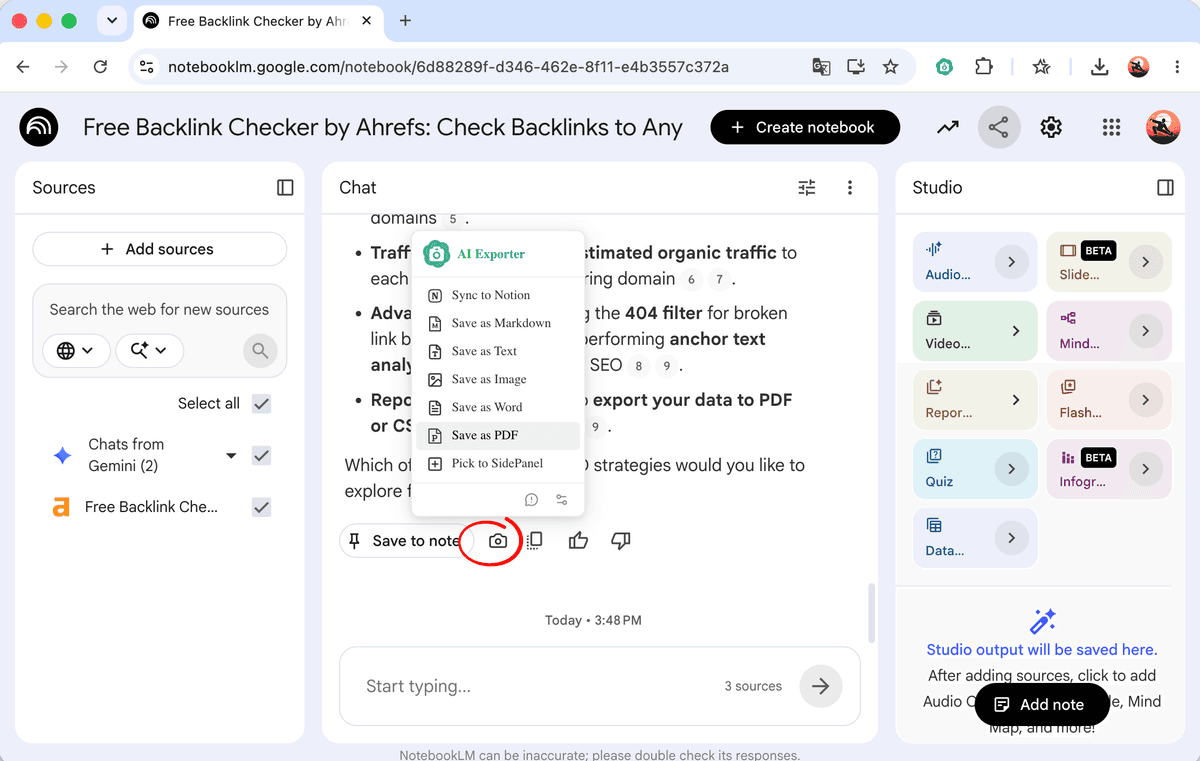
Task: Choose Sync to Notion
Action: [x=497, y=295]
